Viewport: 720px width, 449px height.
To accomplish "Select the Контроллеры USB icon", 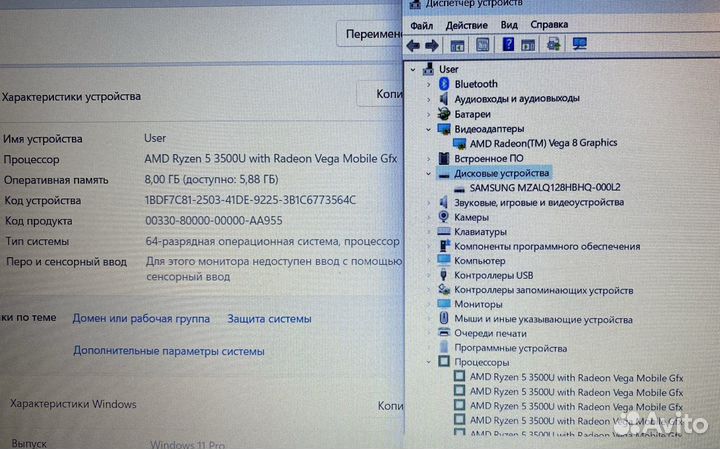I will 444,275.
